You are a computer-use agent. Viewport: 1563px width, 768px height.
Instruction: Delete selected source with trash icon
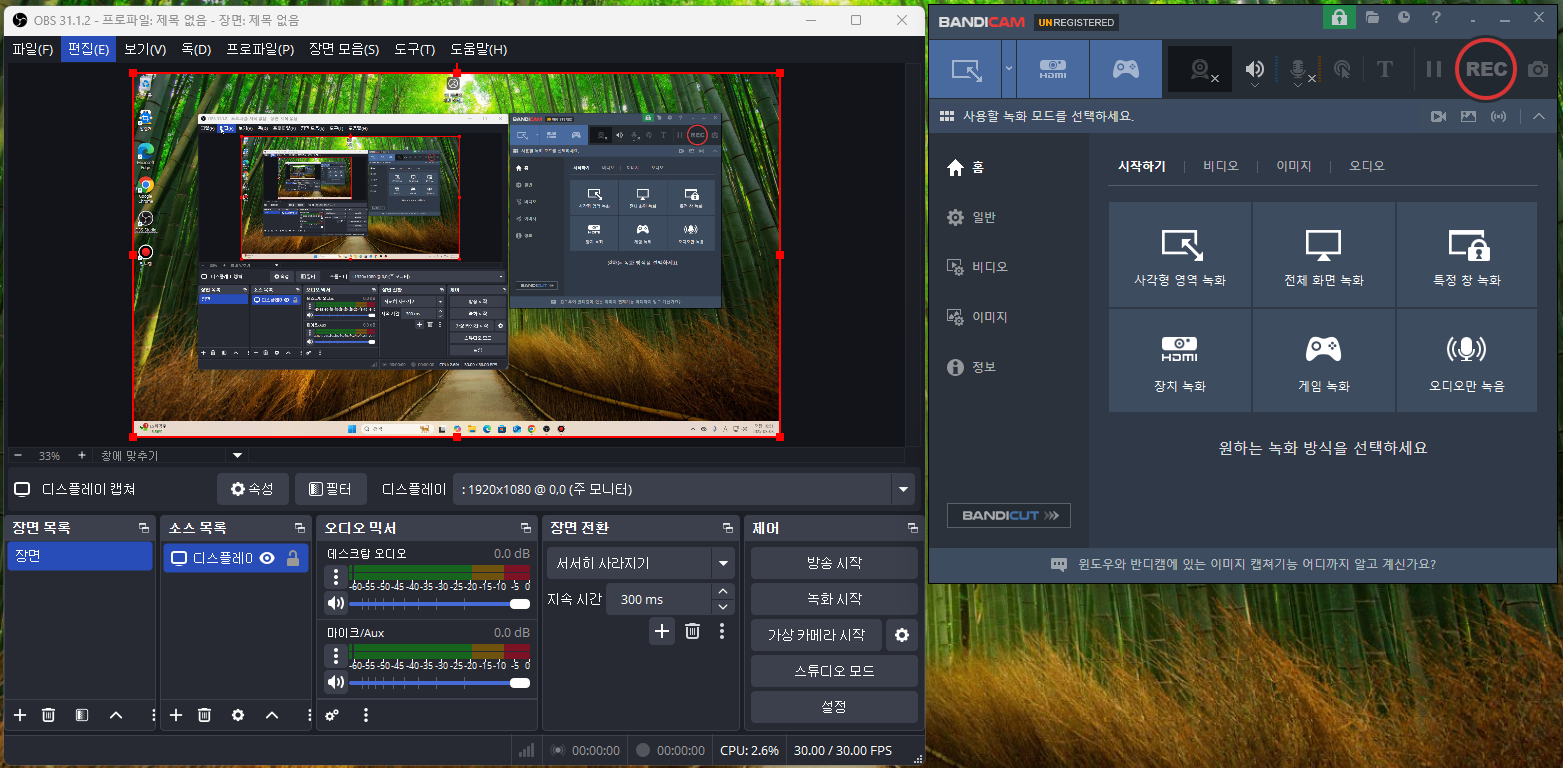click(x=204, y=715)
